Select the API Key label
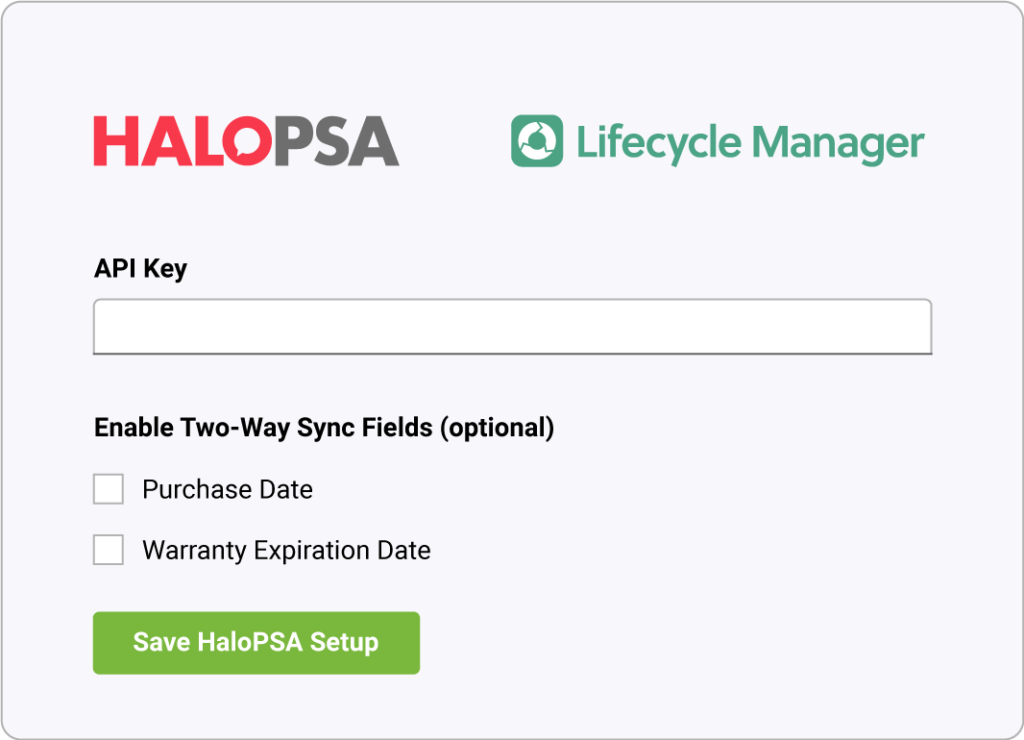Image resolution: width=1024 pixels, height=740 pixels. [x=139, y=268]
